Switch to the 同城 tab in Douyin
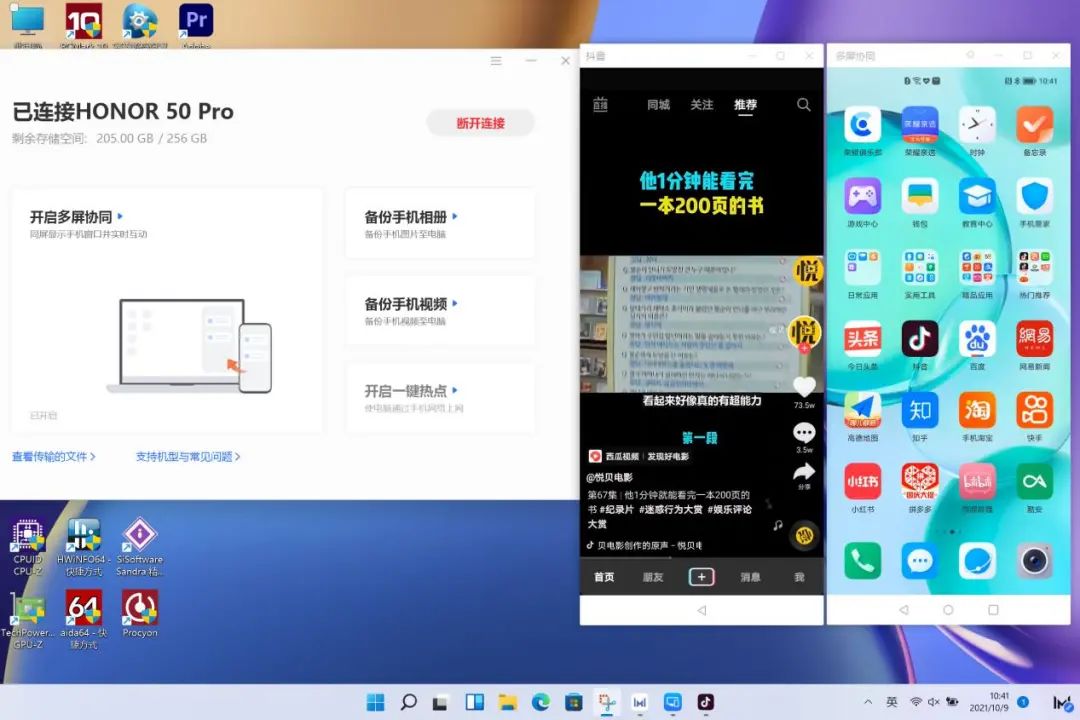 coord(658,105)
